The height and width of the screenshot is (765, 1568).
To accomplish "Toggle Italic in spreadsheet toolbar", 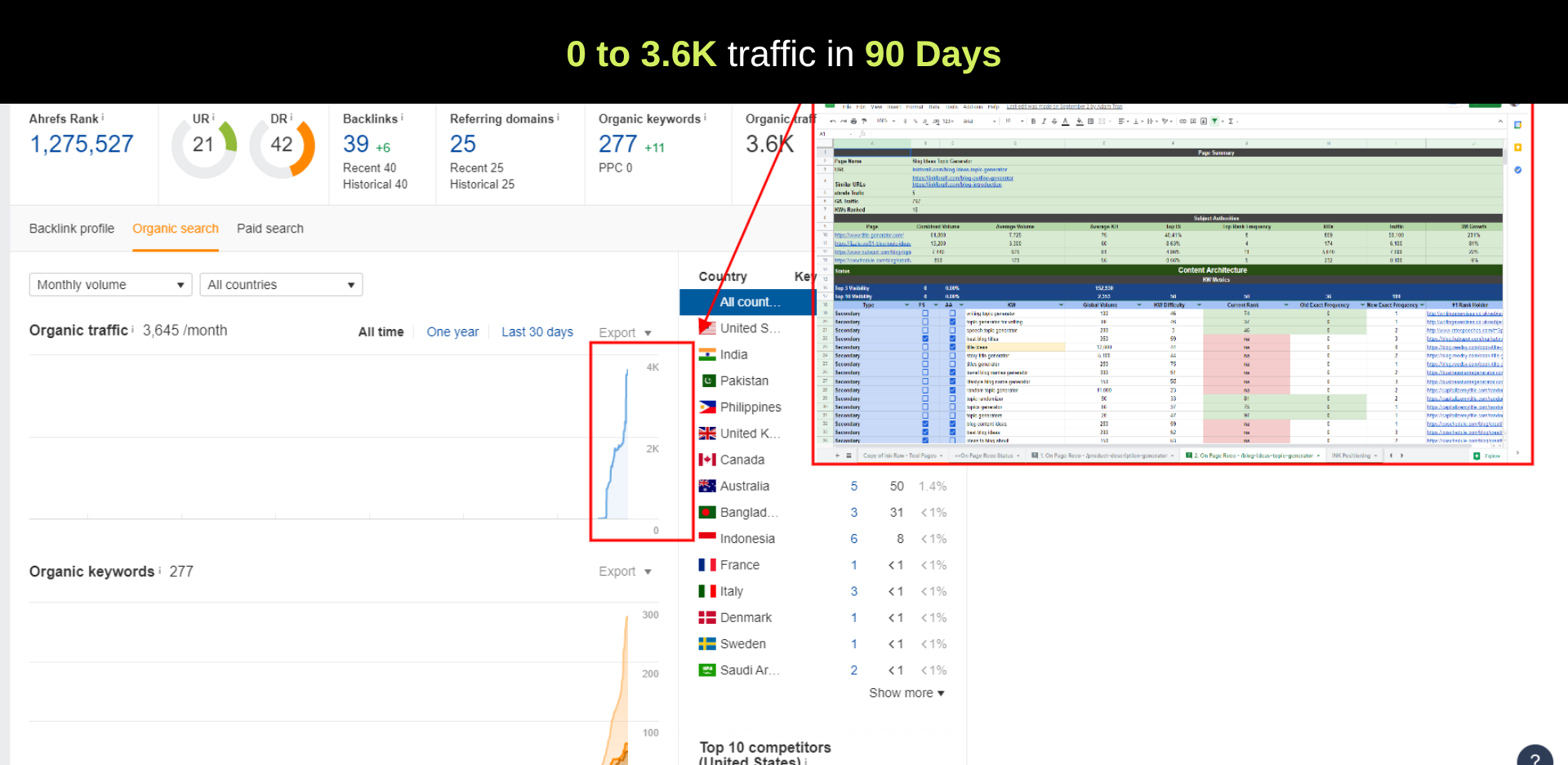I will tap(1044, 121).
